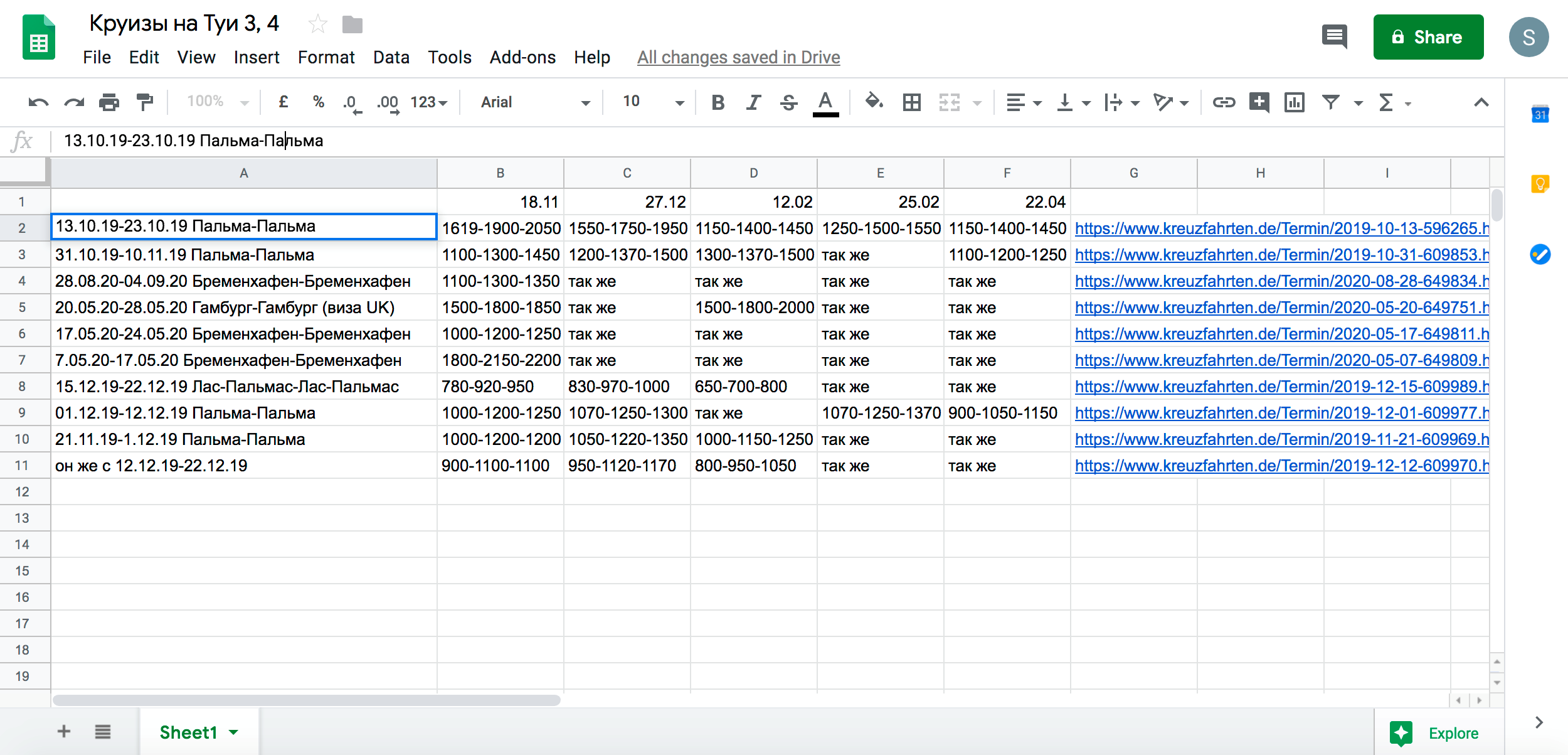Open the zoom 100% dropdown
The width and height of the screenshot is (1568, 755).
tap(218, 102)
